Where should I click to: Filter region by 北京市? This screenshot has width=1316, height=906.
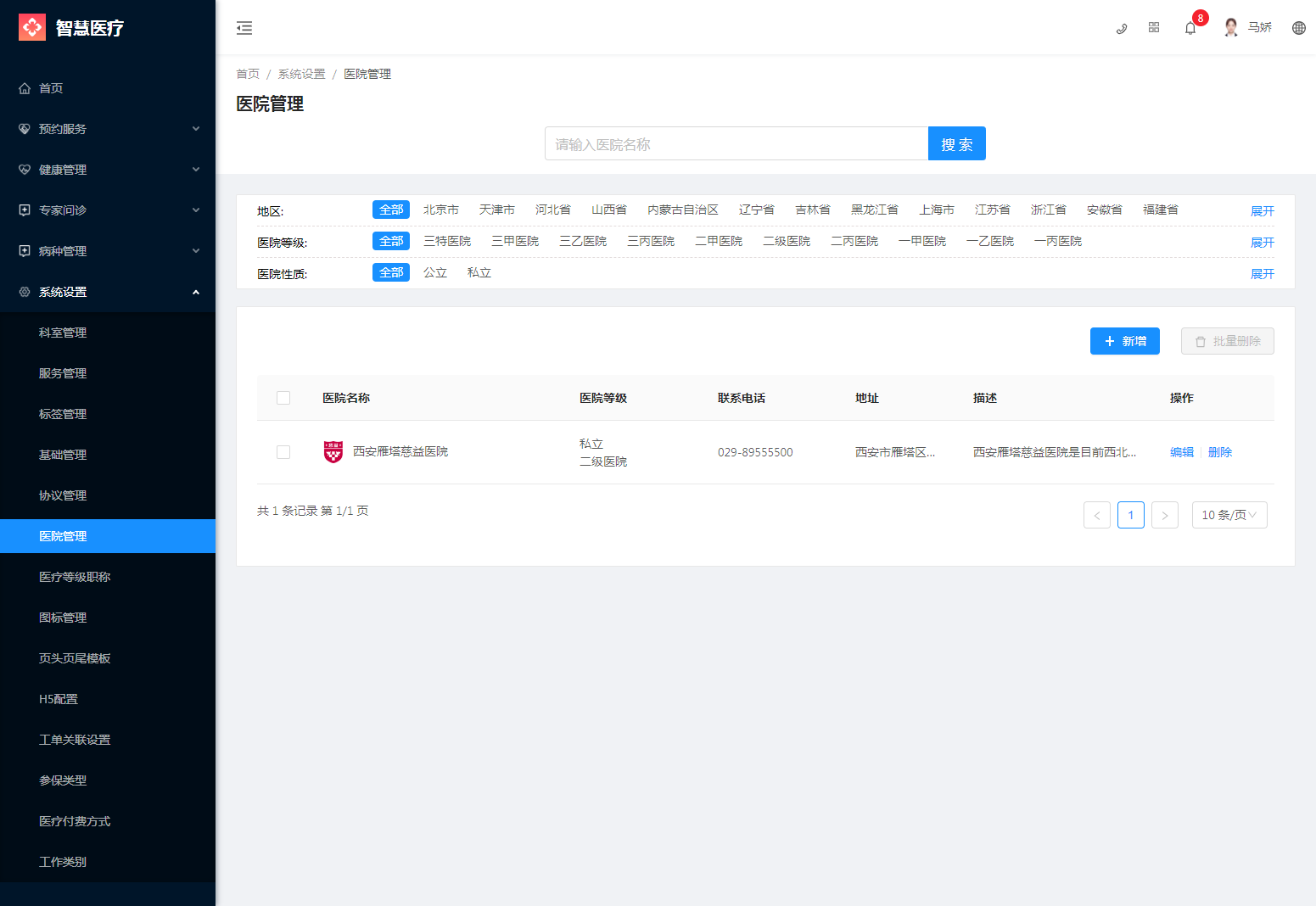point(441,210)
